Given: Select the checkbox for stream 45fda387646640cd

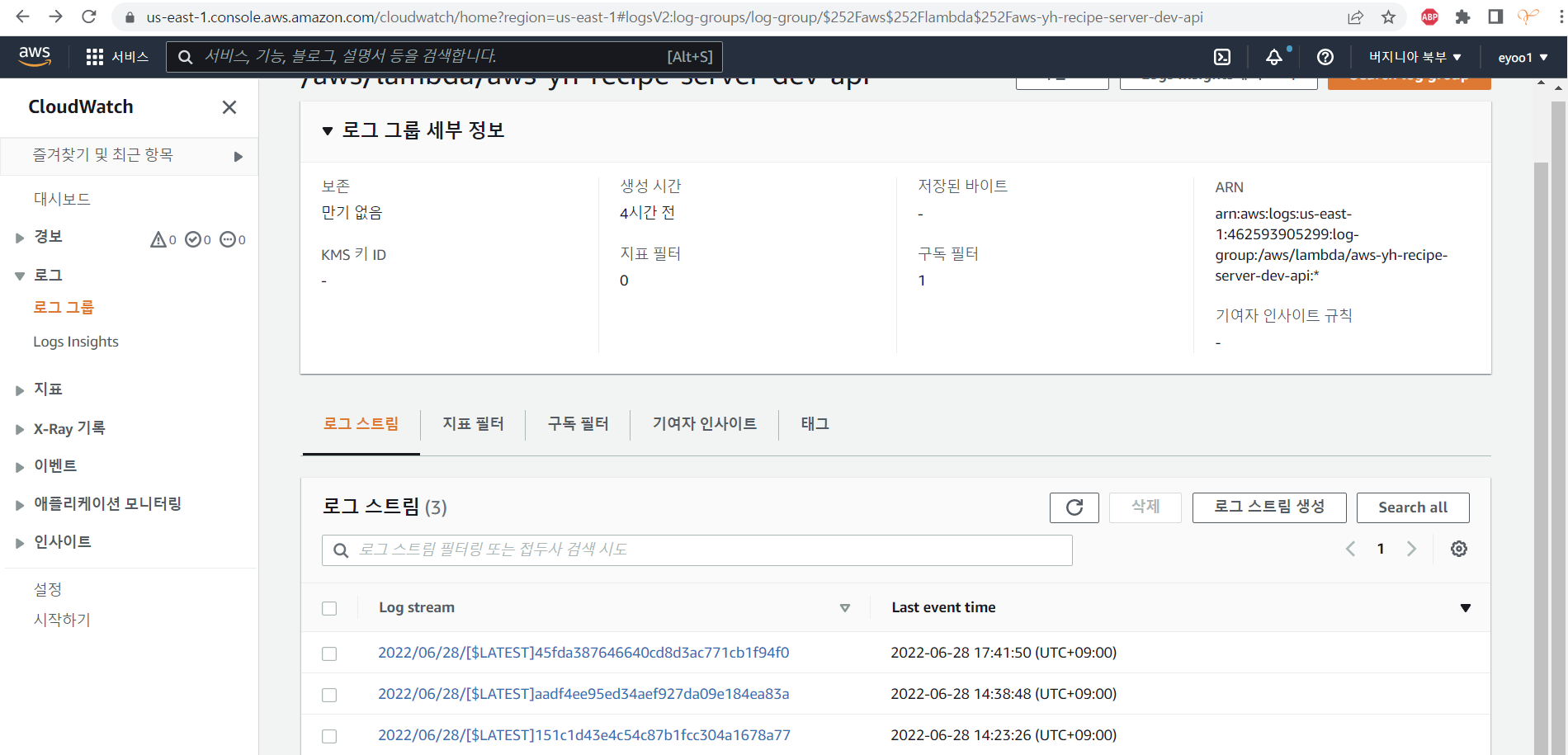Looking at the screenshot, I should [329, 654].
